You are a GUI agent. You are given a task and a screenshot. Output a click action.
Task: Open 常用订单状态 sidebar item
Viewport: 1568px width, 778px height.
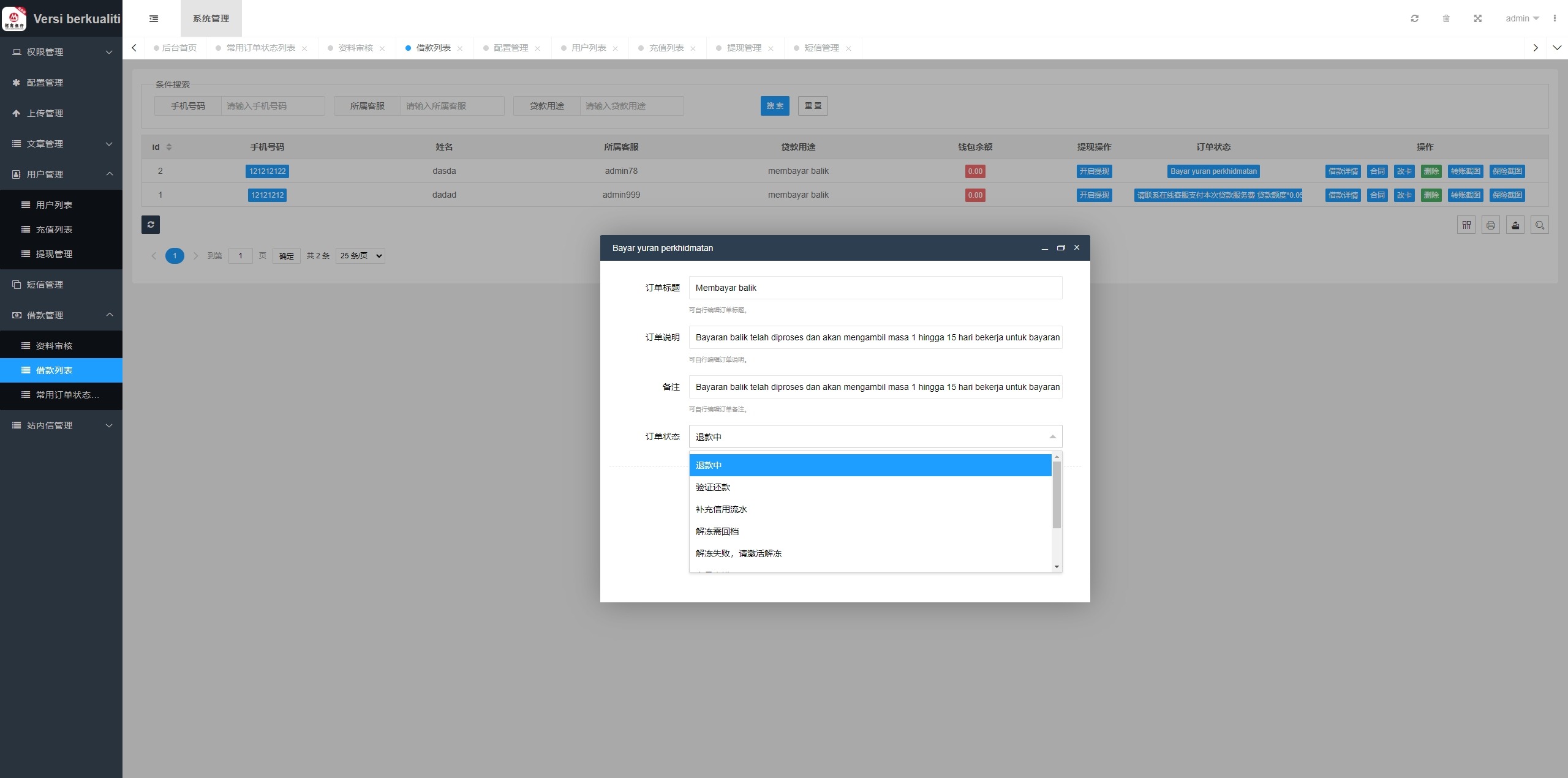[61, 395]
